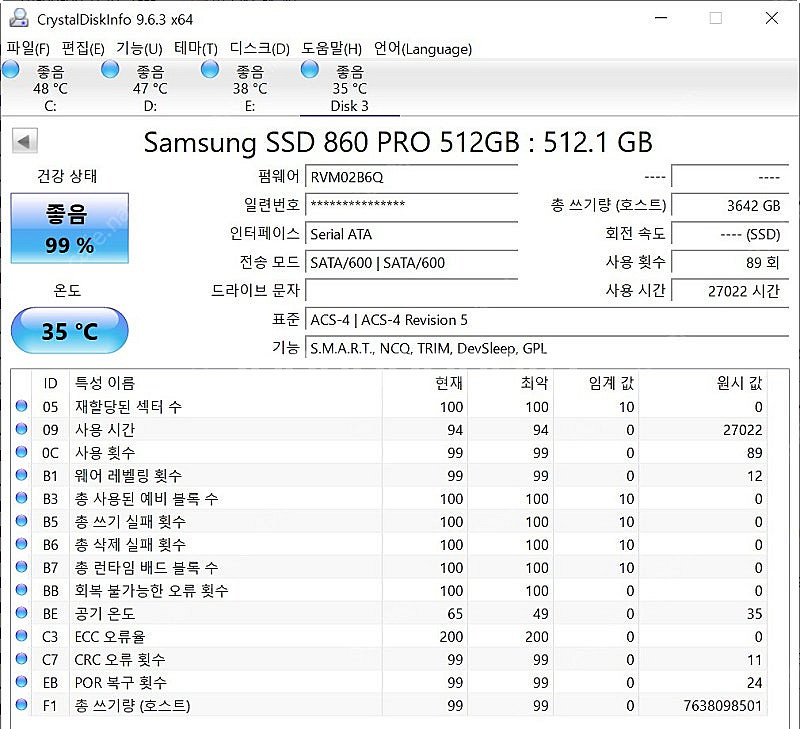
Task: Click the status dot for attribute 09
Action: coord(21,429)
